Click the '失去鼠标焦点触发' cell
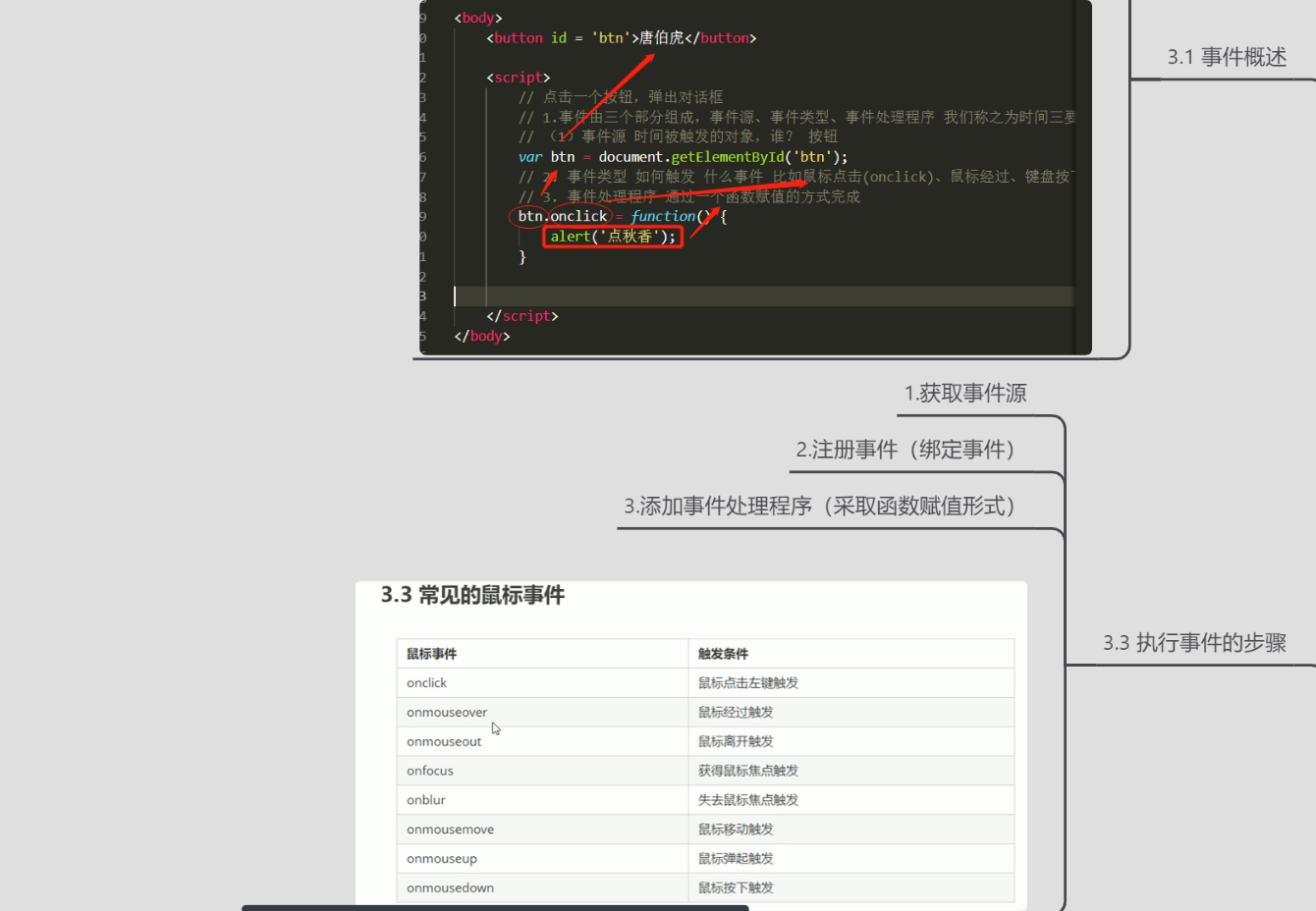This screenshot has width=1316, height=911. (851, 800)
